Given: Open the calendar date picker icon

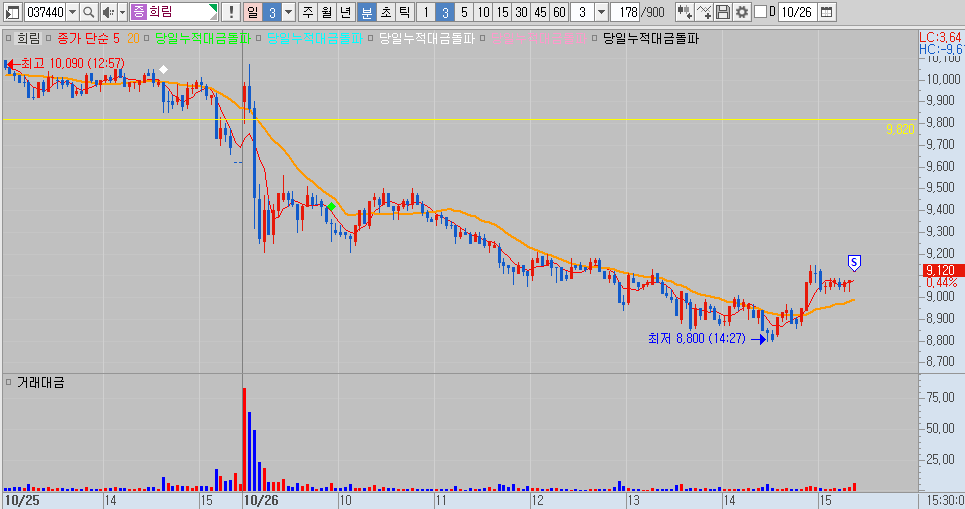Looking at the screenshot, I should point(827,12).
